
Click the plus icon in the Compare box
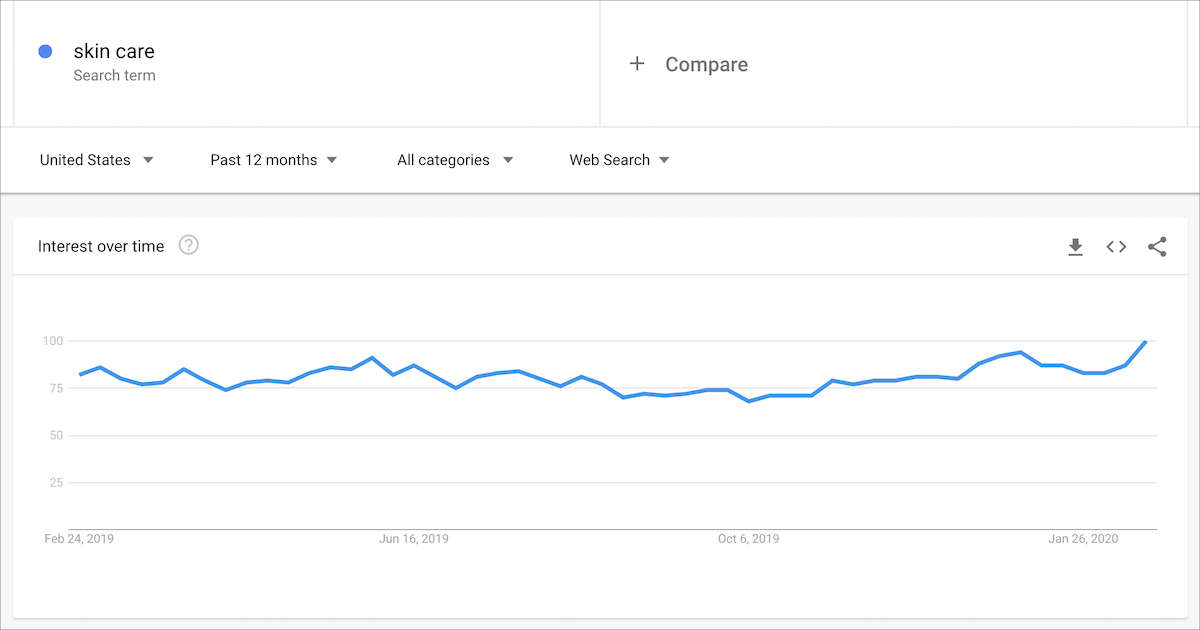(x=637, y=63)
